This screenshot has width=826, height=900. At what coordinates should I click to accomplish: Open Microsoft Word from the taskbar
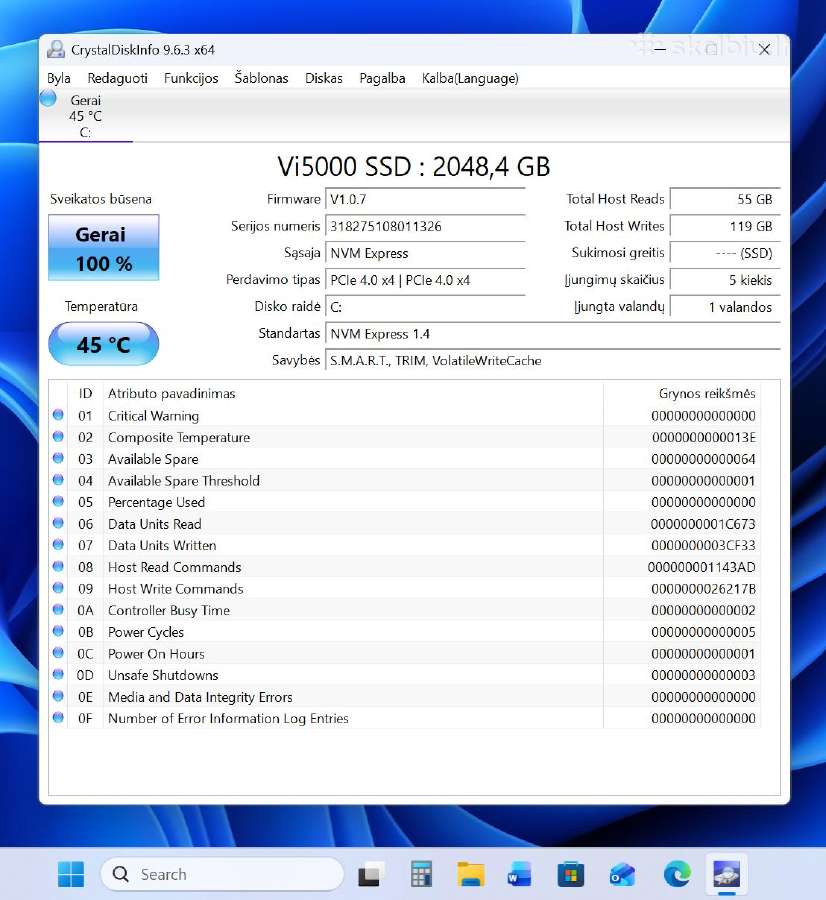[x=519, y=875]
